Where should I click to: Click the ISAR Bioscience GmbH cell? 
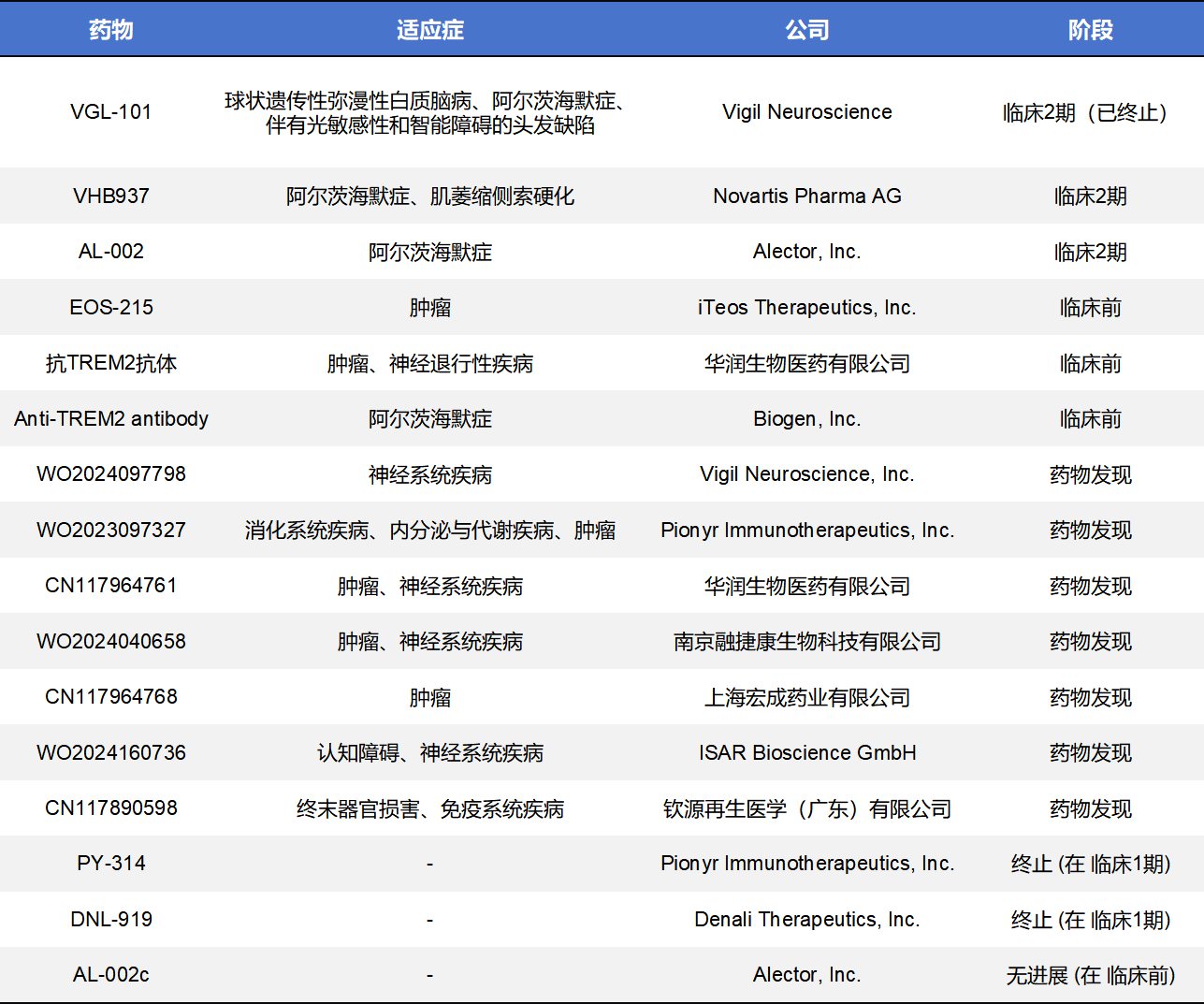806,752
